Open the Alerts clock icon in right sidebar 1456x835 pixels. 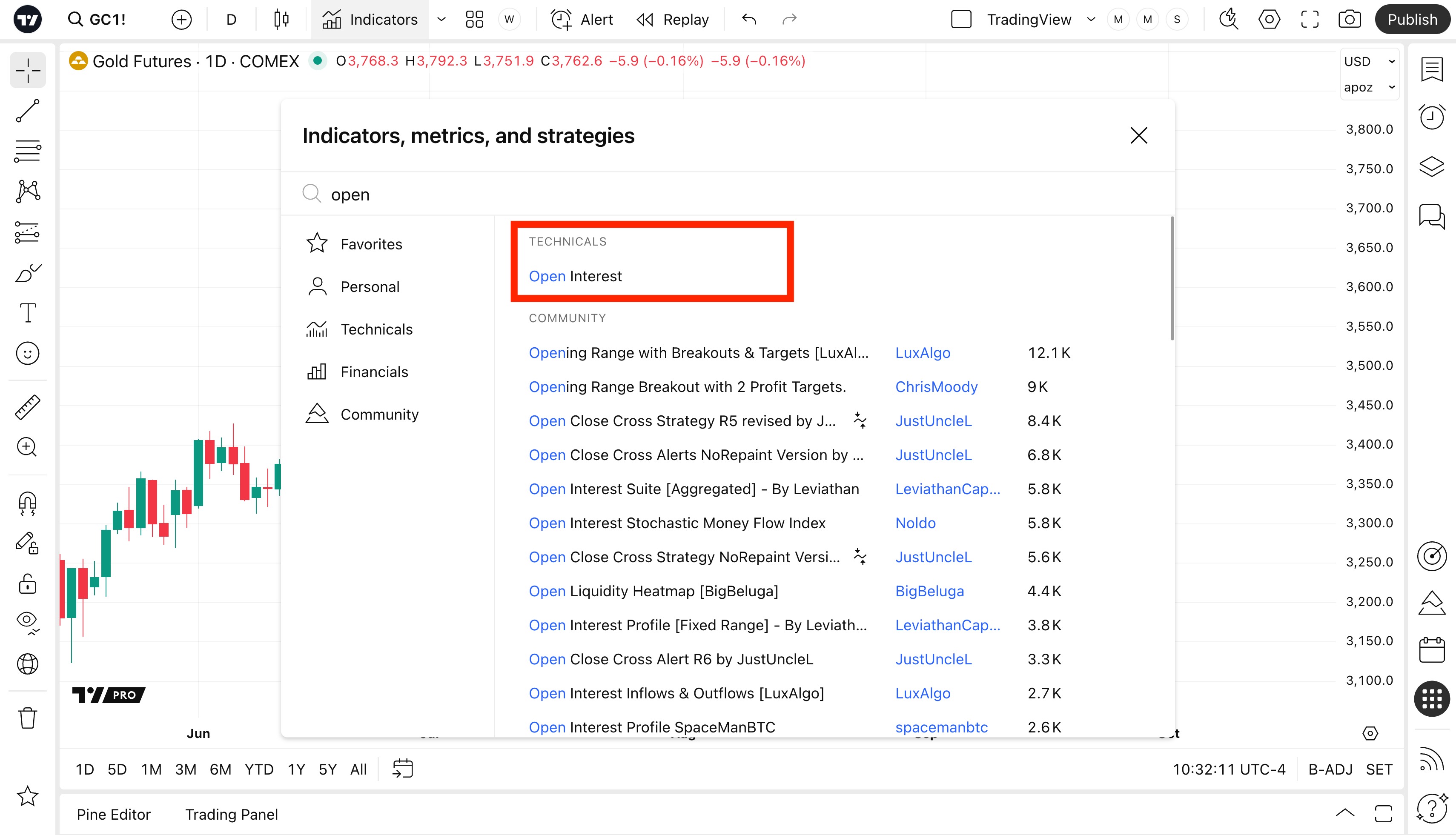coord(1432,117)
